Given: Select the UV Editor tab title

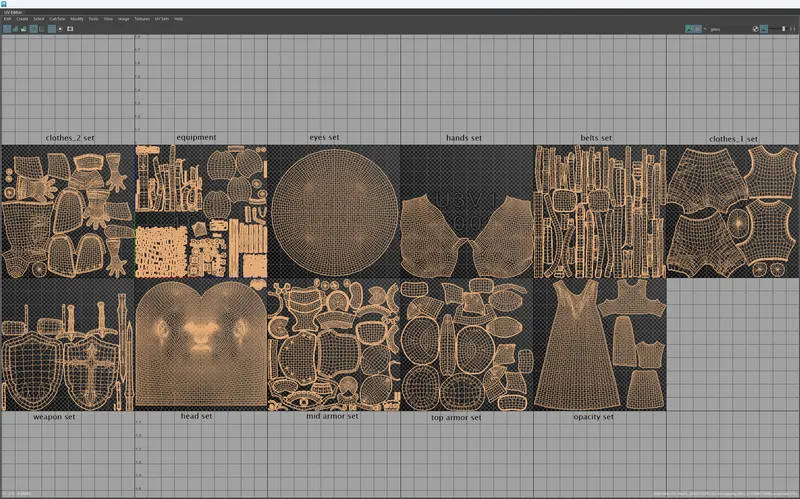Looking at the screenshot, I should pyautogui.click(x=13, y=12).
